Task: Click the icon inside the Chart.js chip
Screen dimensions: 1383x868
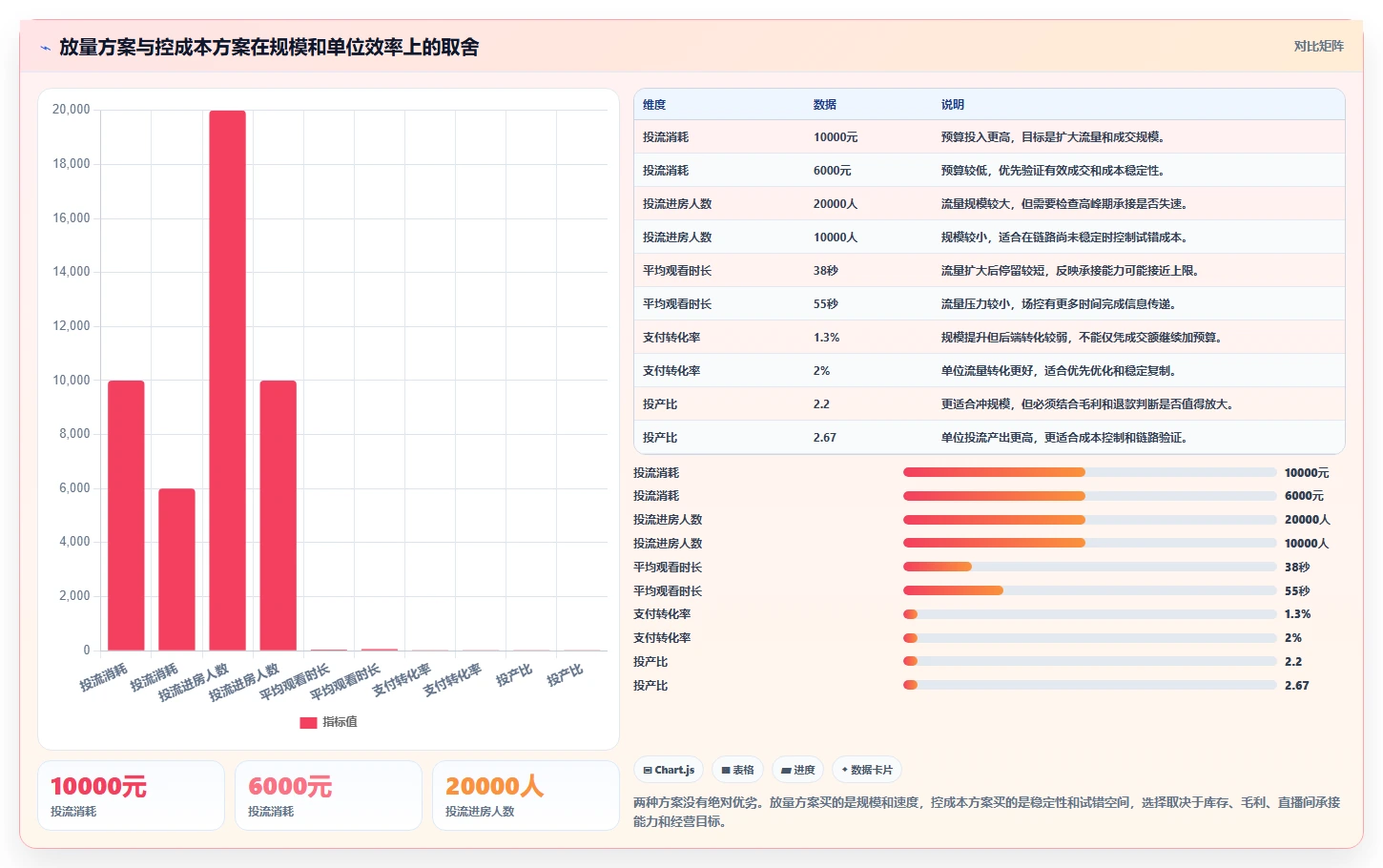Action: click(x=648, y=770)
